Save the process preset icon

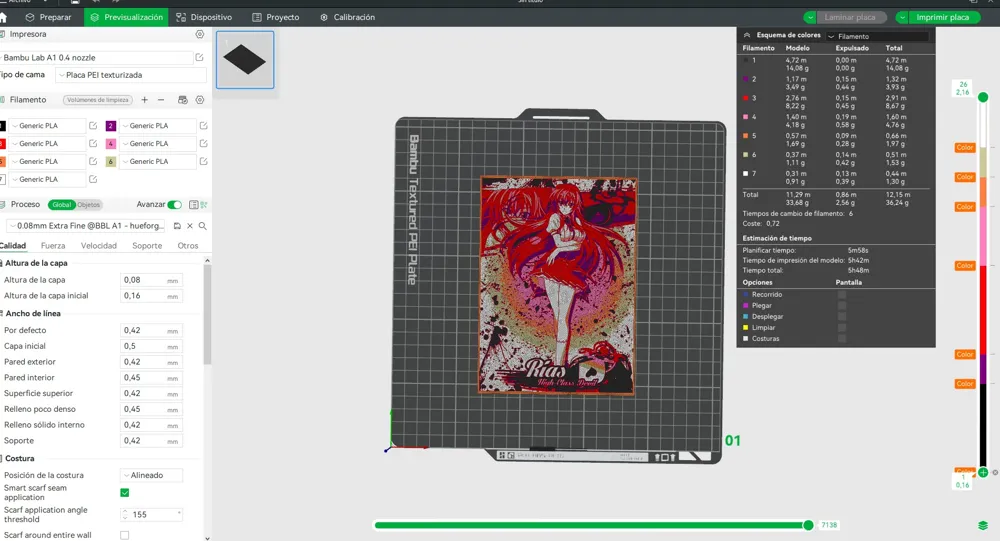[177, 226]
